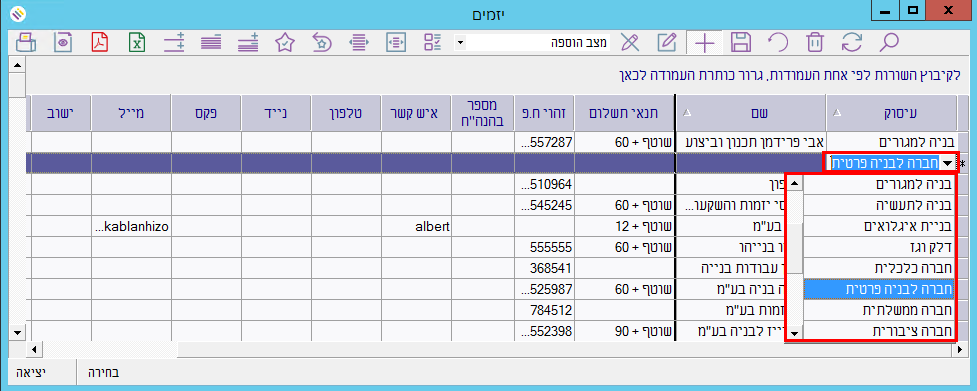Select בניית איגלואים from the dropdown list
The height and width of the screenshot is (391, 977).
tap(879, 227)
